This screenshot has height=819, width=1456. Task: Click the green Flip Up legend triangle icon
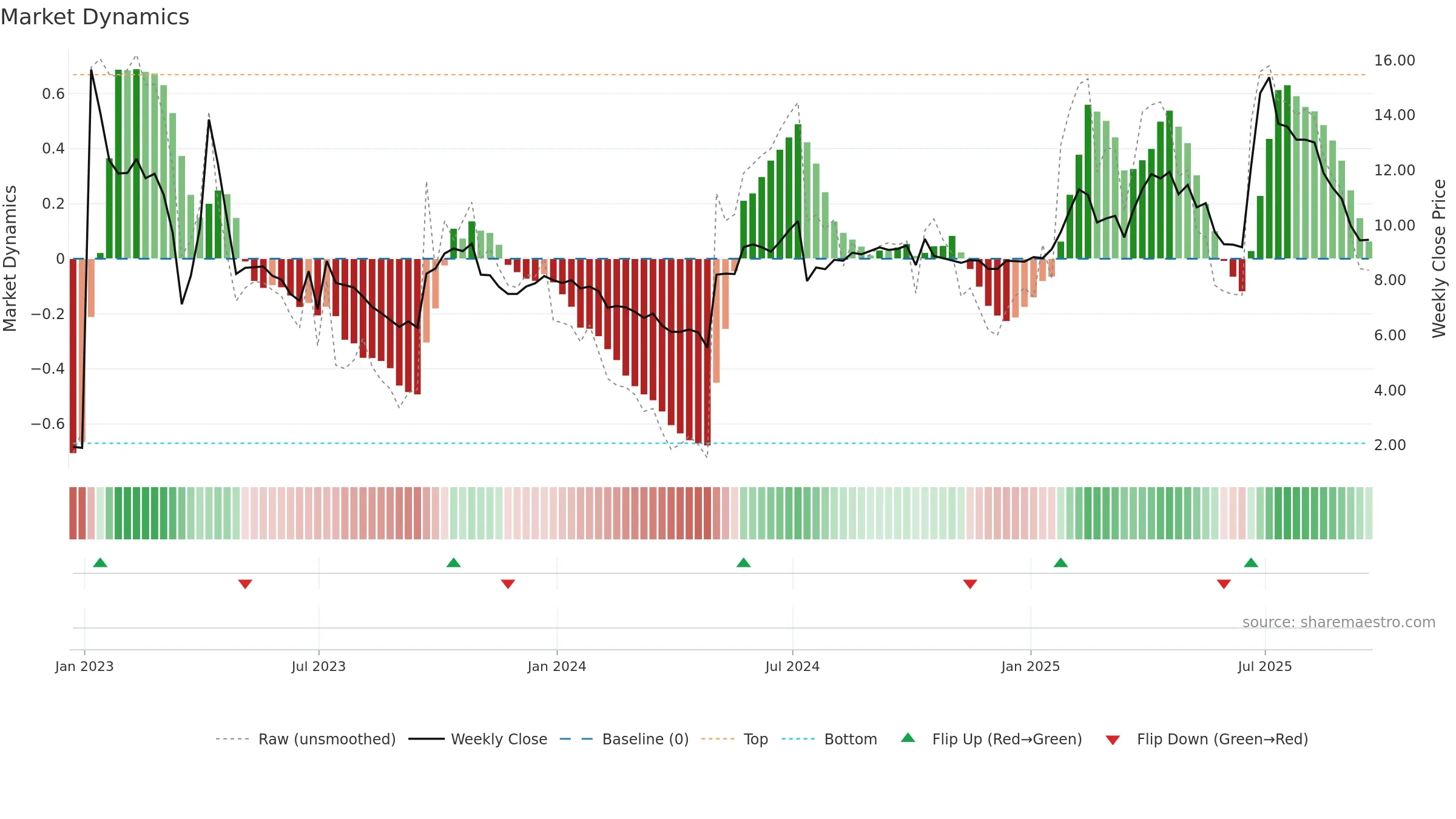(908, 738)
